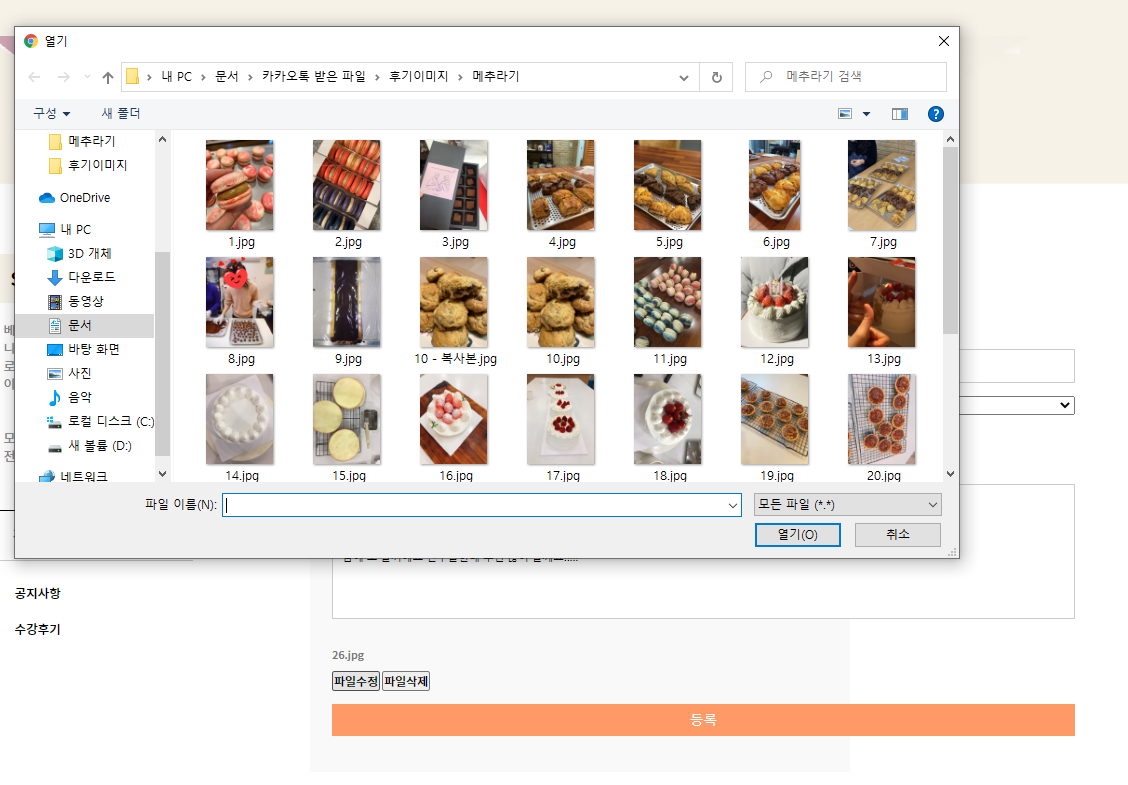Screen dimensions: 1128x785
Task: Navigate up one level with the up-arrow icon
Action: coord(107,76)
